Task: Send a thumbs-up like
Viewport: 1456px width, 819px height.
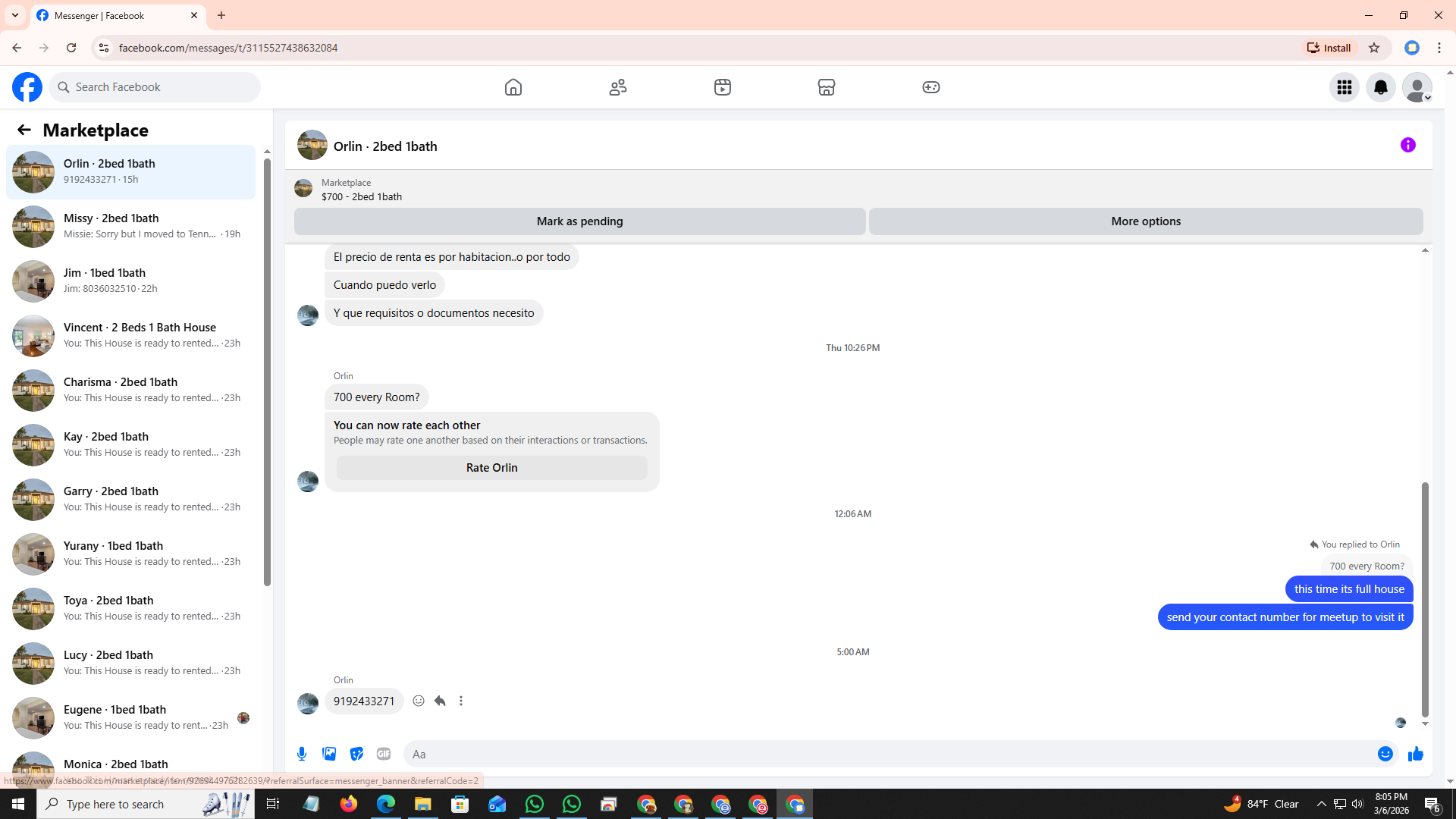Action: (1415, 754)
